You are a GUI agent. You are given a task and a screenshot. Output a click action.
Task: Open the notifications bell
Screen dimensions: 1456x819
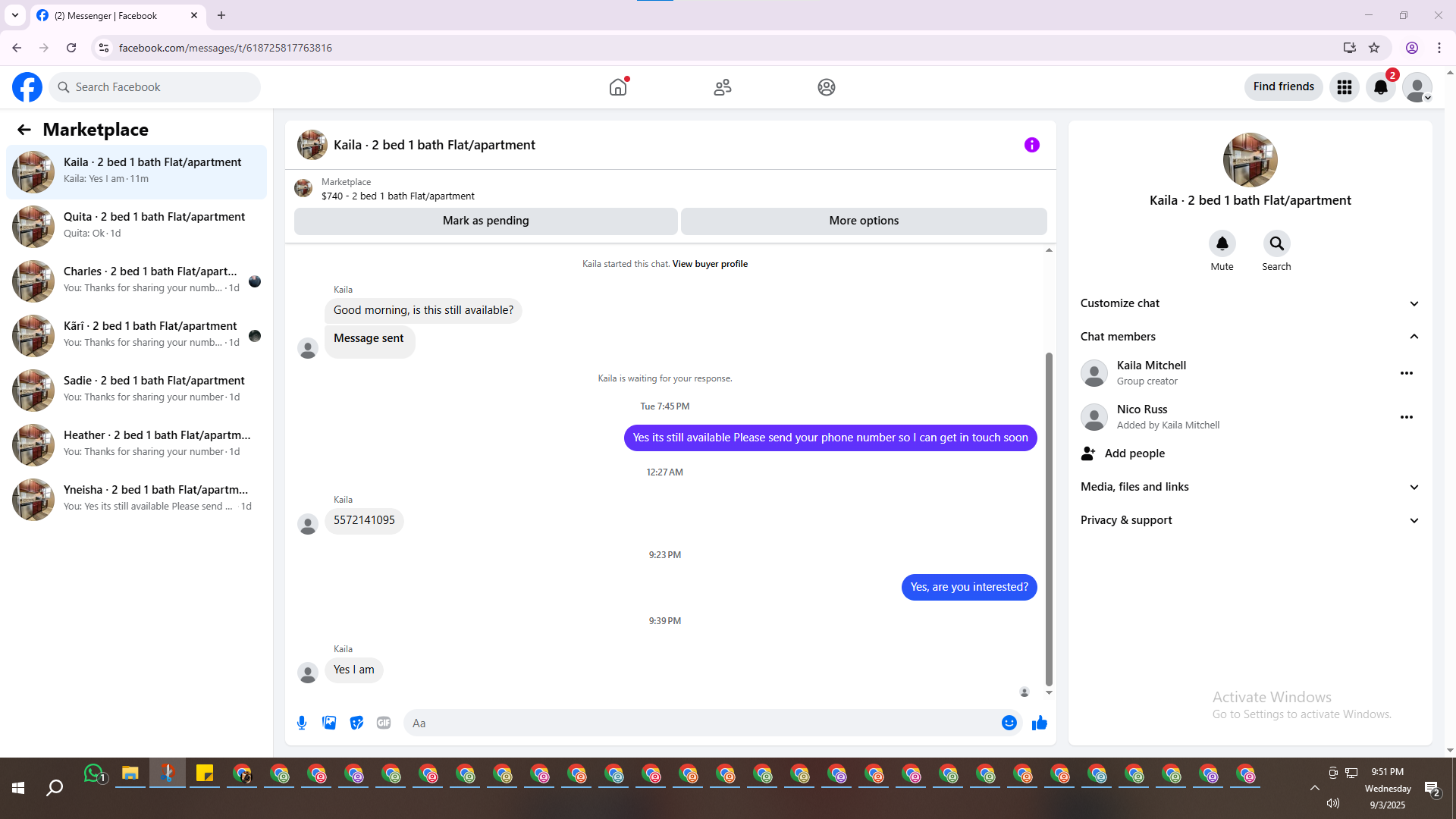[x=1381, y=87]
